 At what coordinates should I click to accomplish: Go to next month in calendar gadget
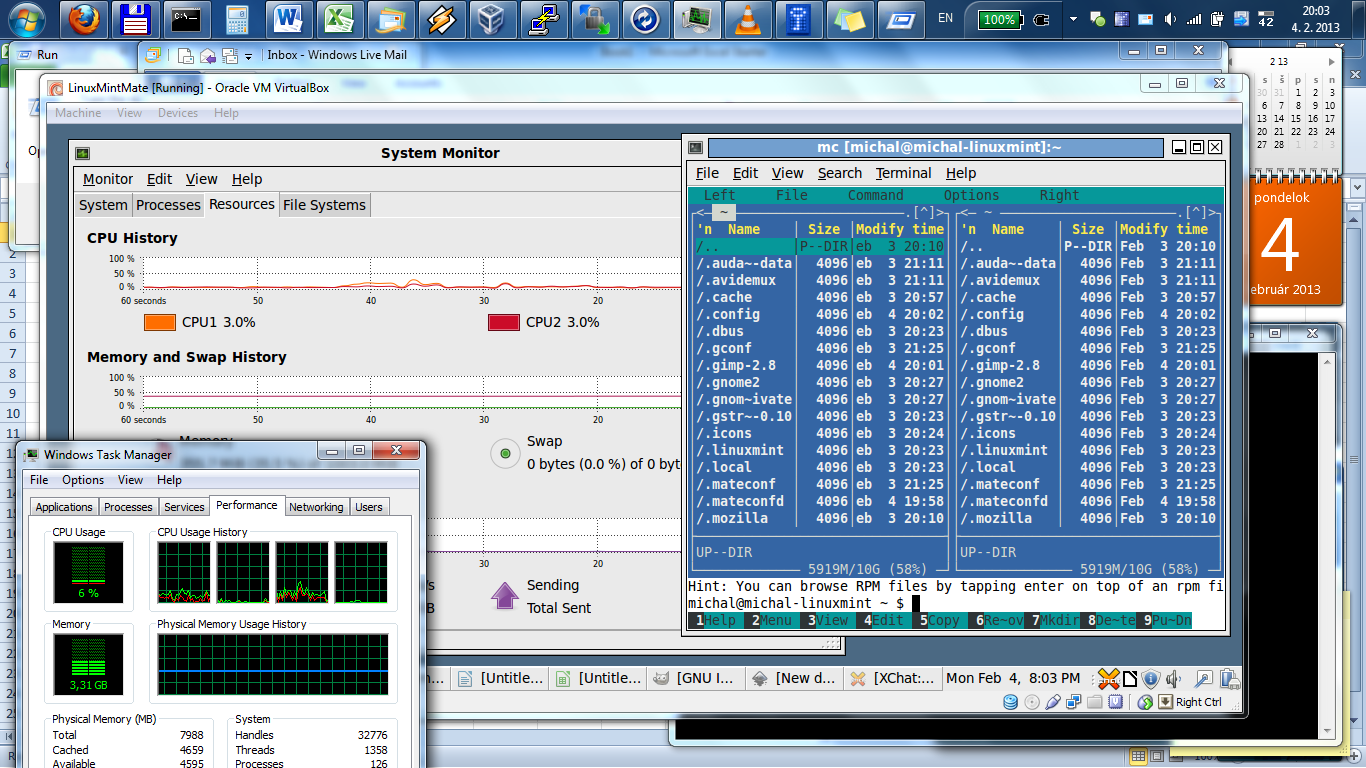tap(1331, 62)
